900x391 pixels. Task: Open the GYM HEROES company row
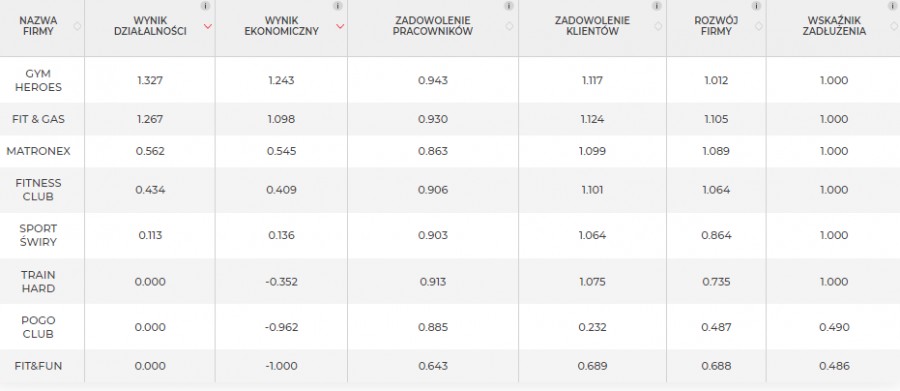pos(450,80)
